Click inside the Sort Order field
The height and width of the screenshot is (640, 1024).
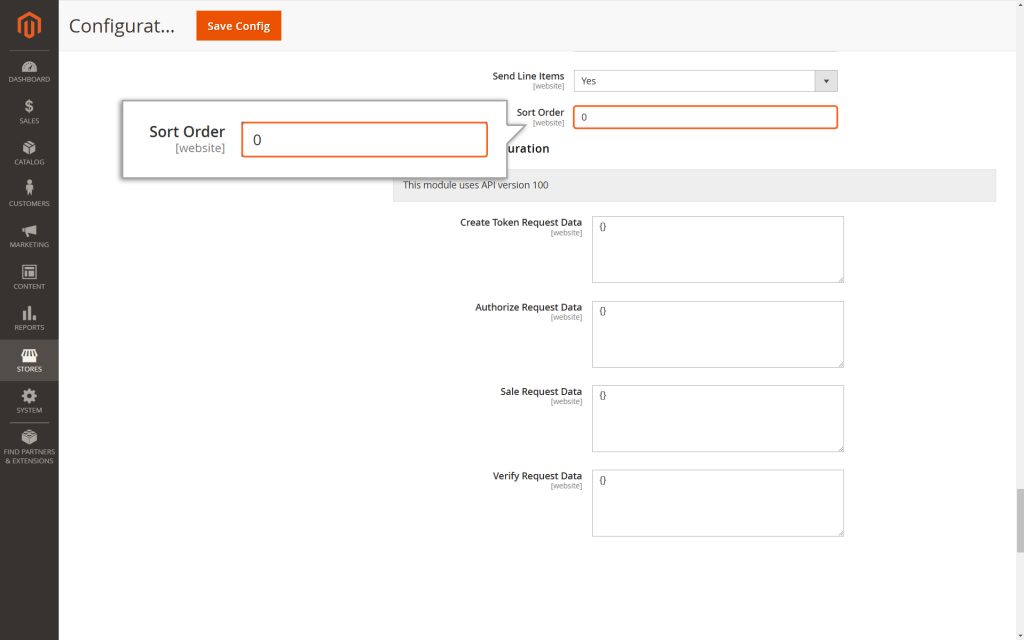click(705, 117)
